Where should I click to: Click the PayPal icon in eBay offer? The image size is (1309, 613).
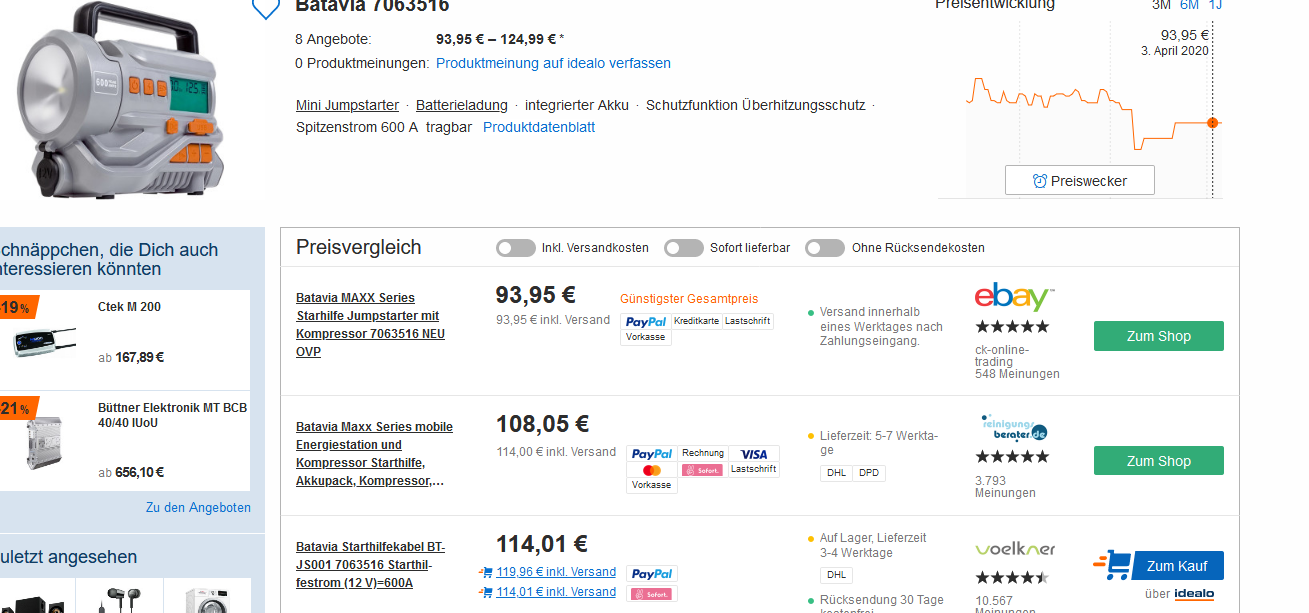[x=645, y=321]
